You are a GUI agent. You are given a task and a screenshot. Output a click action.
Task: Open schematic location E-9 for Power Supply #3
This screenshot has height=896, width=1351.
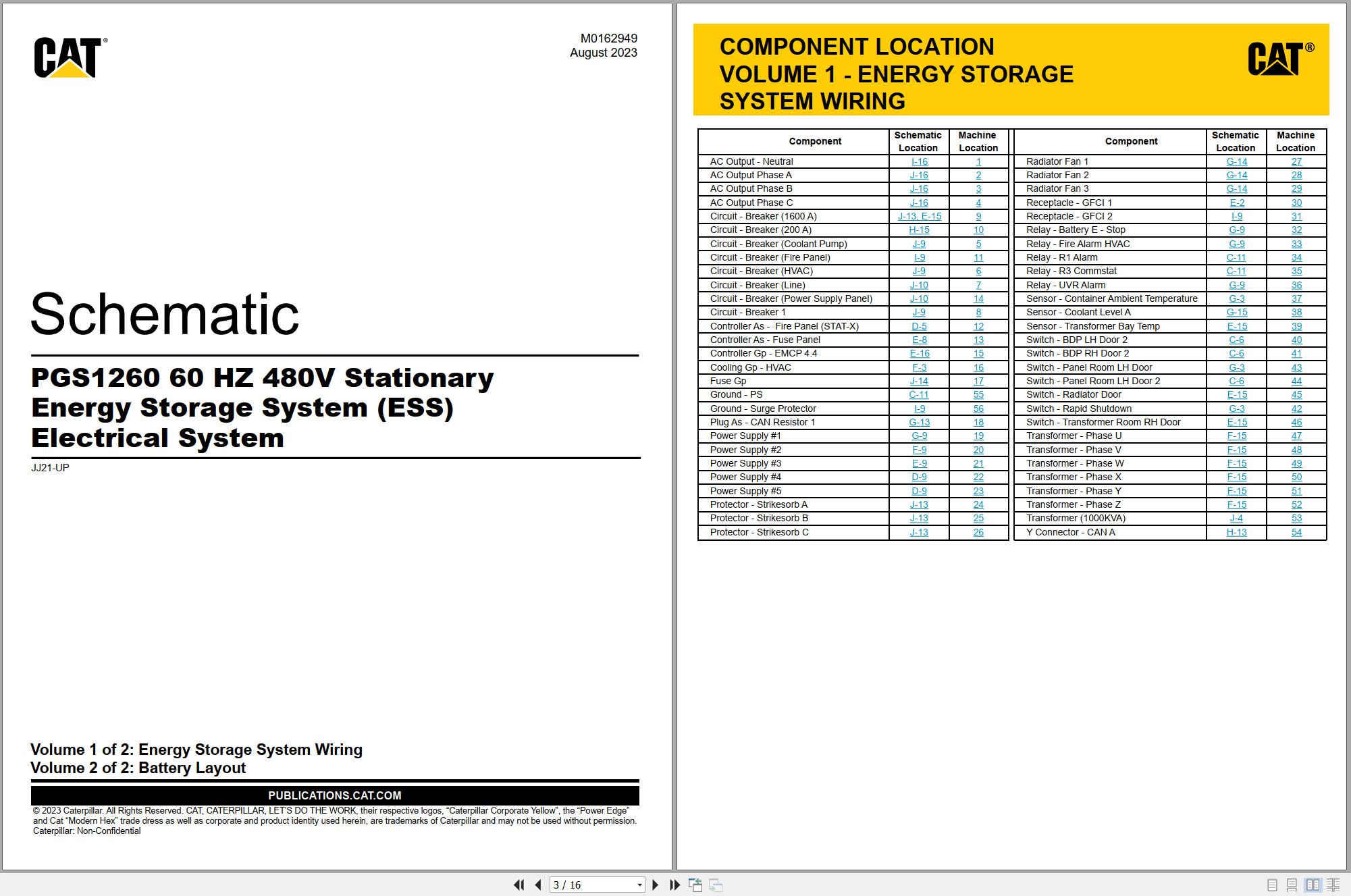click(919, 463)
